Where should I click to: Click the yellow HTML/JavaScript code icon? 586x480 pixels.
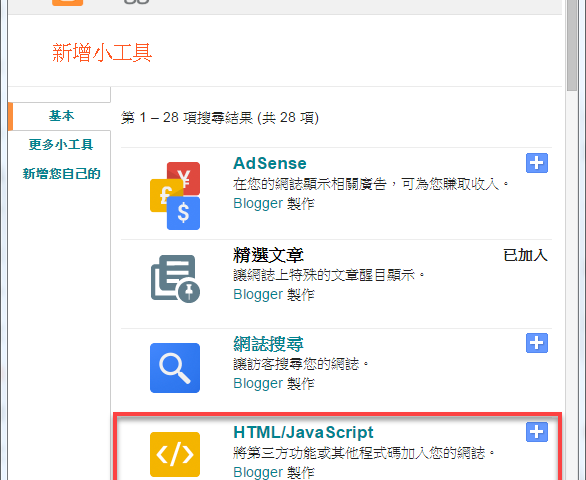175,454
